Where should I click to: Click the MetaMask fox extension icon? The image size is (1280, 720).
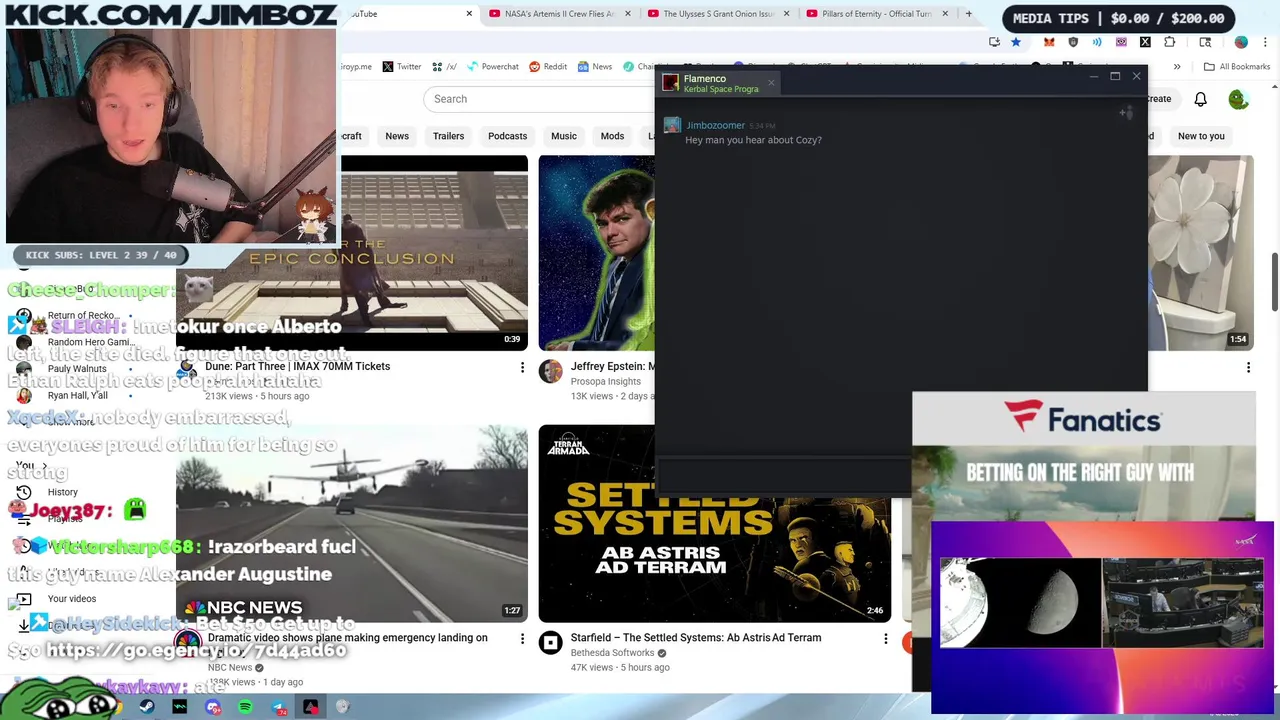coord(1049,42)
